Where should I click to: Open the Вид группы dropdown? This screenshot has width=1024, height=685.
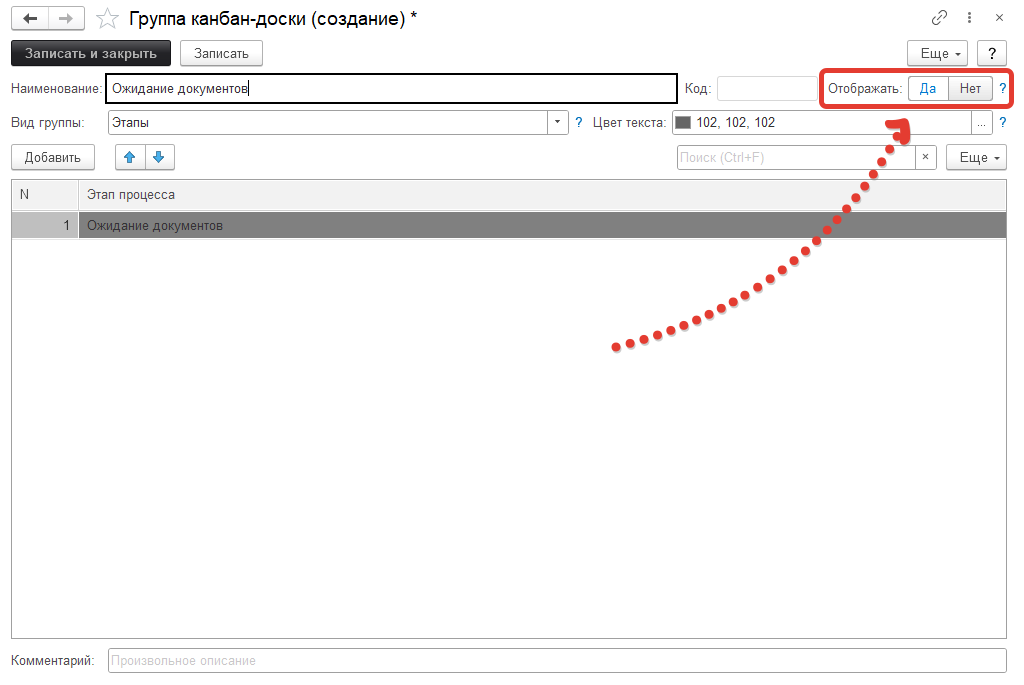coord(557,122)
